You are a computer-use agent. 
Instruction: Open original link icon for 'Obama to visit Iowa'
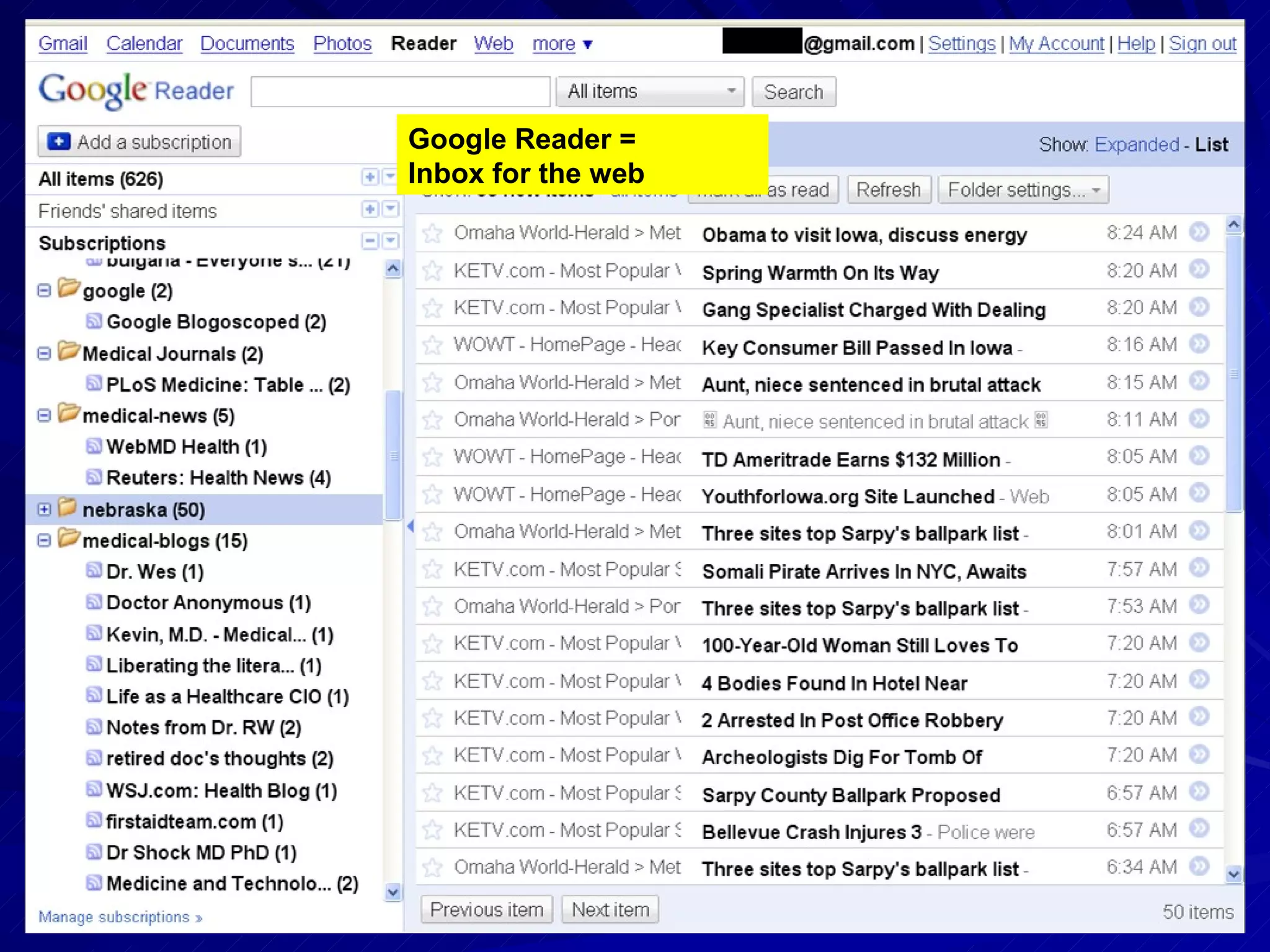pos(1199,232)
